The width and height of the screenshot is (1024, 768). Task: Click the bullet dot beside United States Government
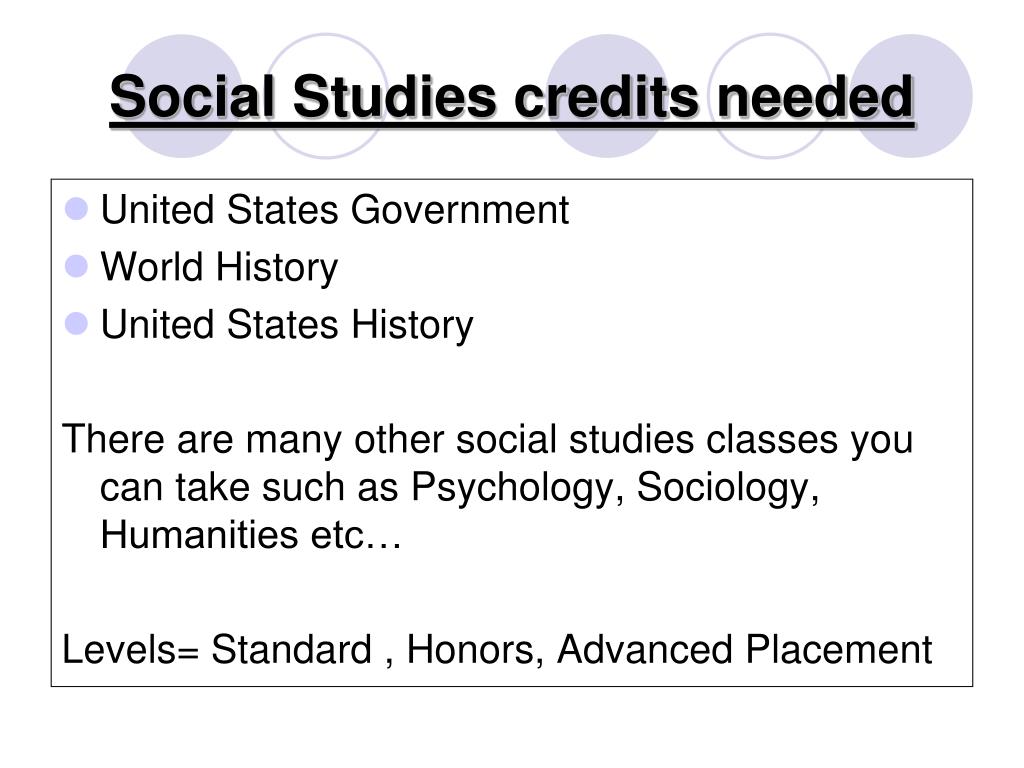[x=76, y=209]
